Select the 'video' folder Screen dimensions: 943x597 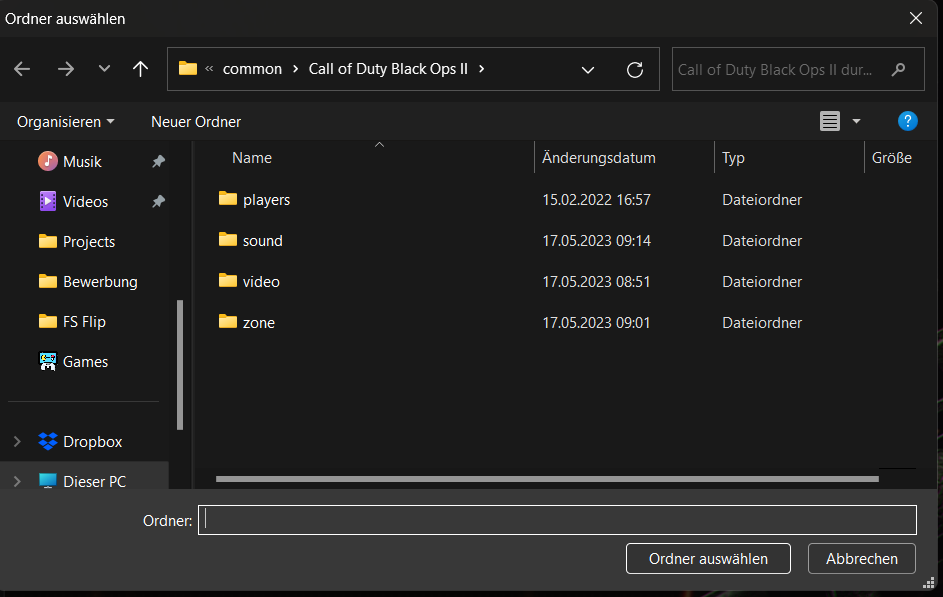[261, 281]
